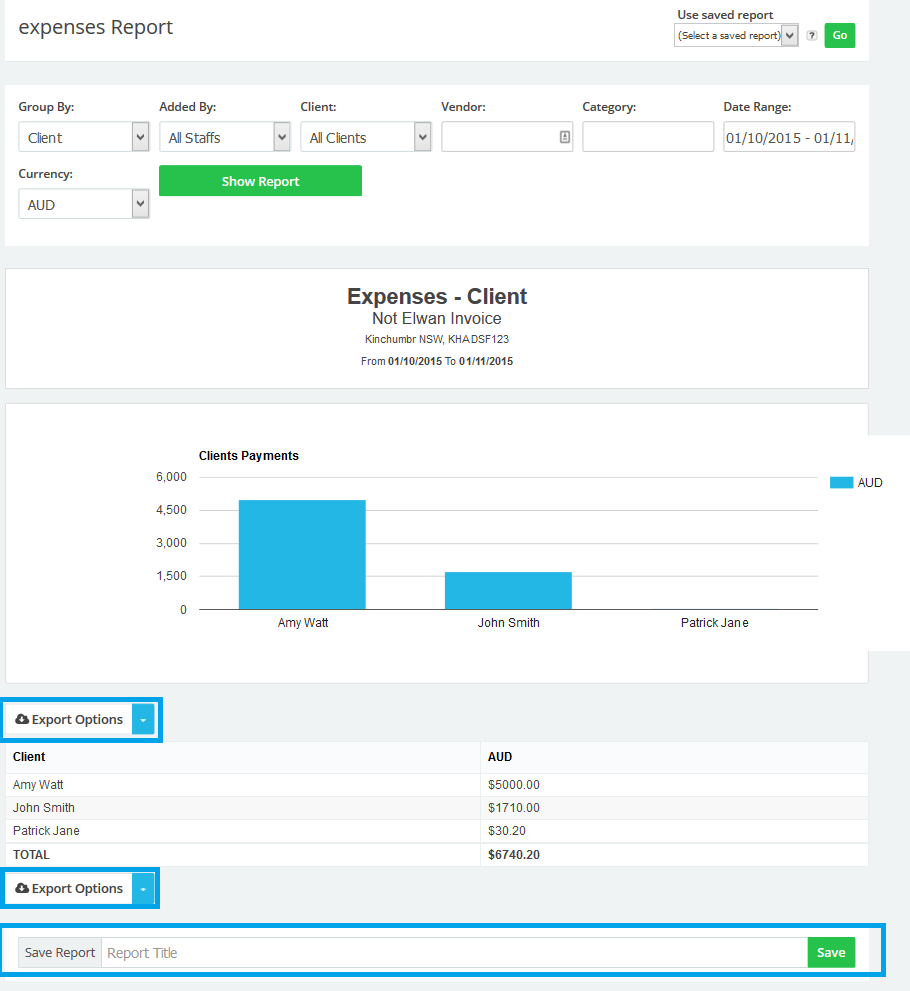Click the John Smith chart bar
Image resolution: width=910 pixels, height=991 pixels.
coord(508,590)
